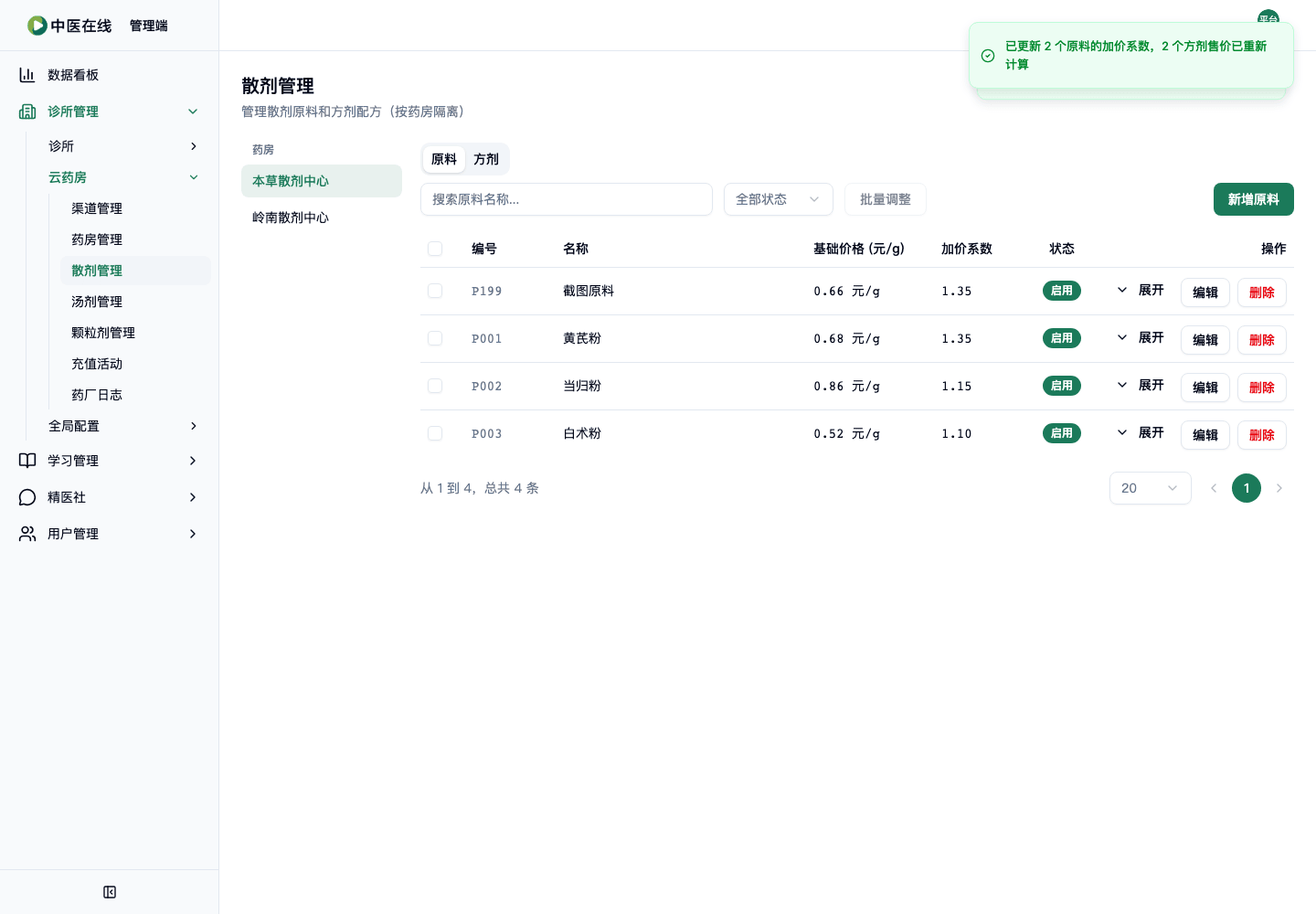Open the page size 20 dropdown

(1151, 488)
